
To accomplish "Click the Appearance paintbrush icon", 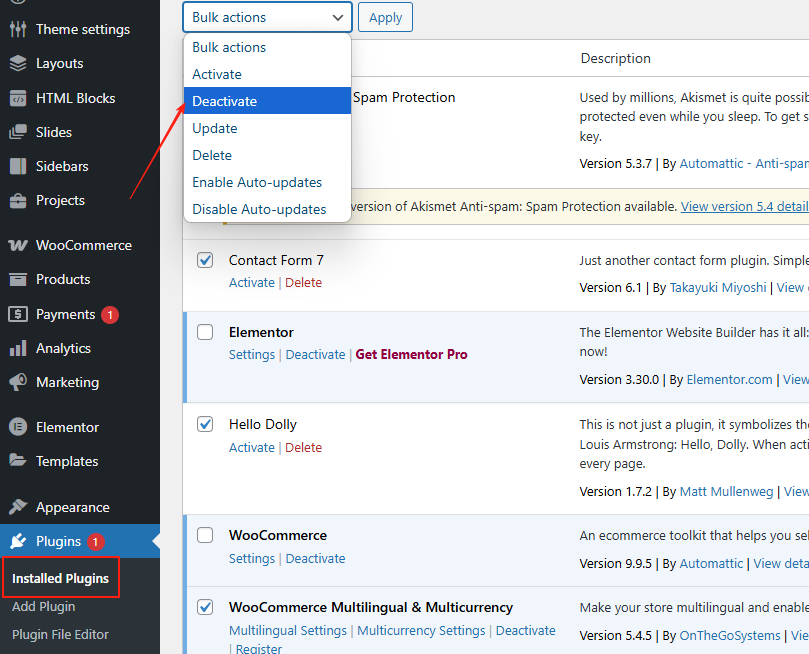I will (18, 507).
